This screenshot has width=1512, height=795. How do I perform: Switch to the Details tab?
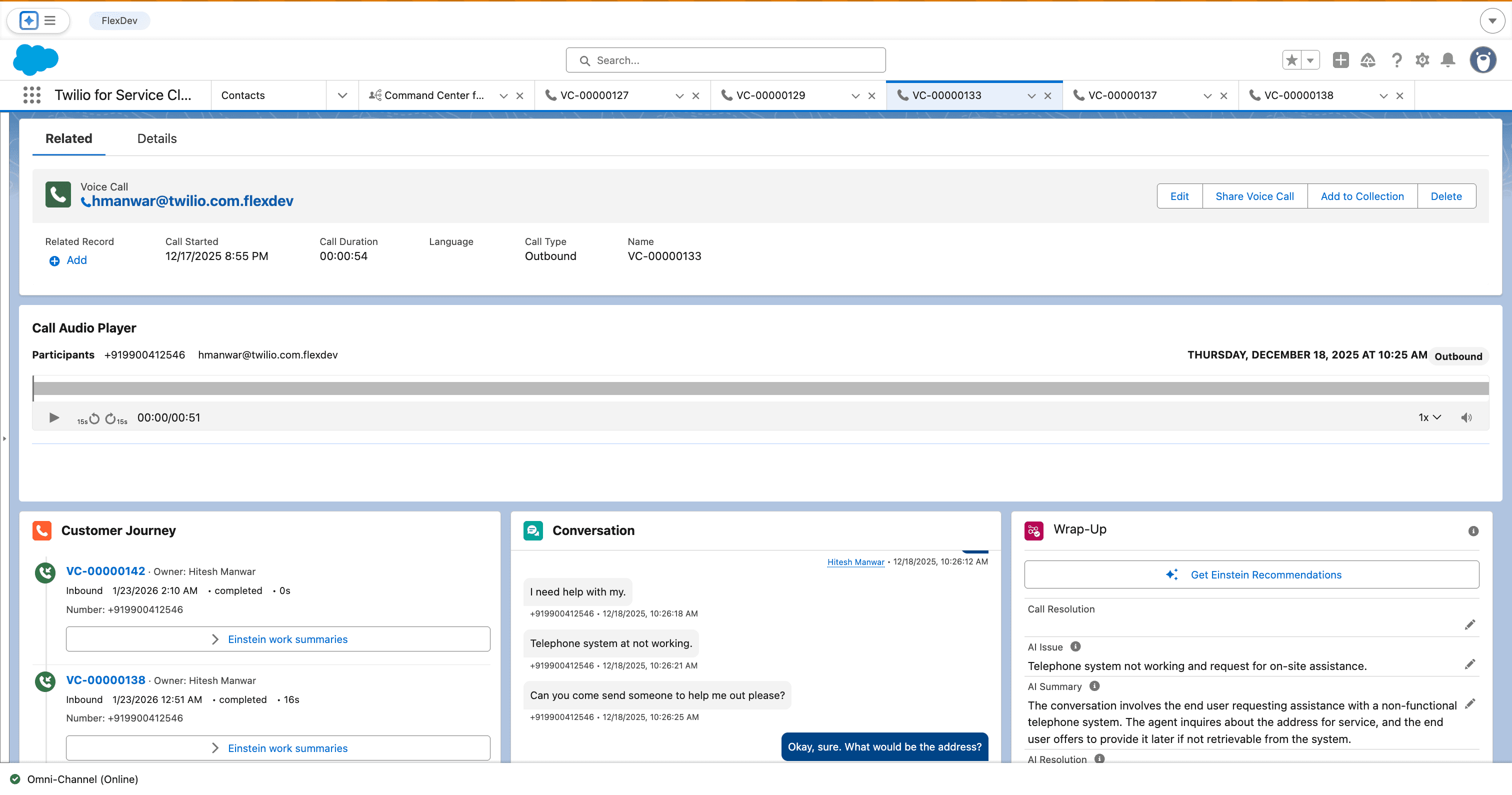pos(156,138)
